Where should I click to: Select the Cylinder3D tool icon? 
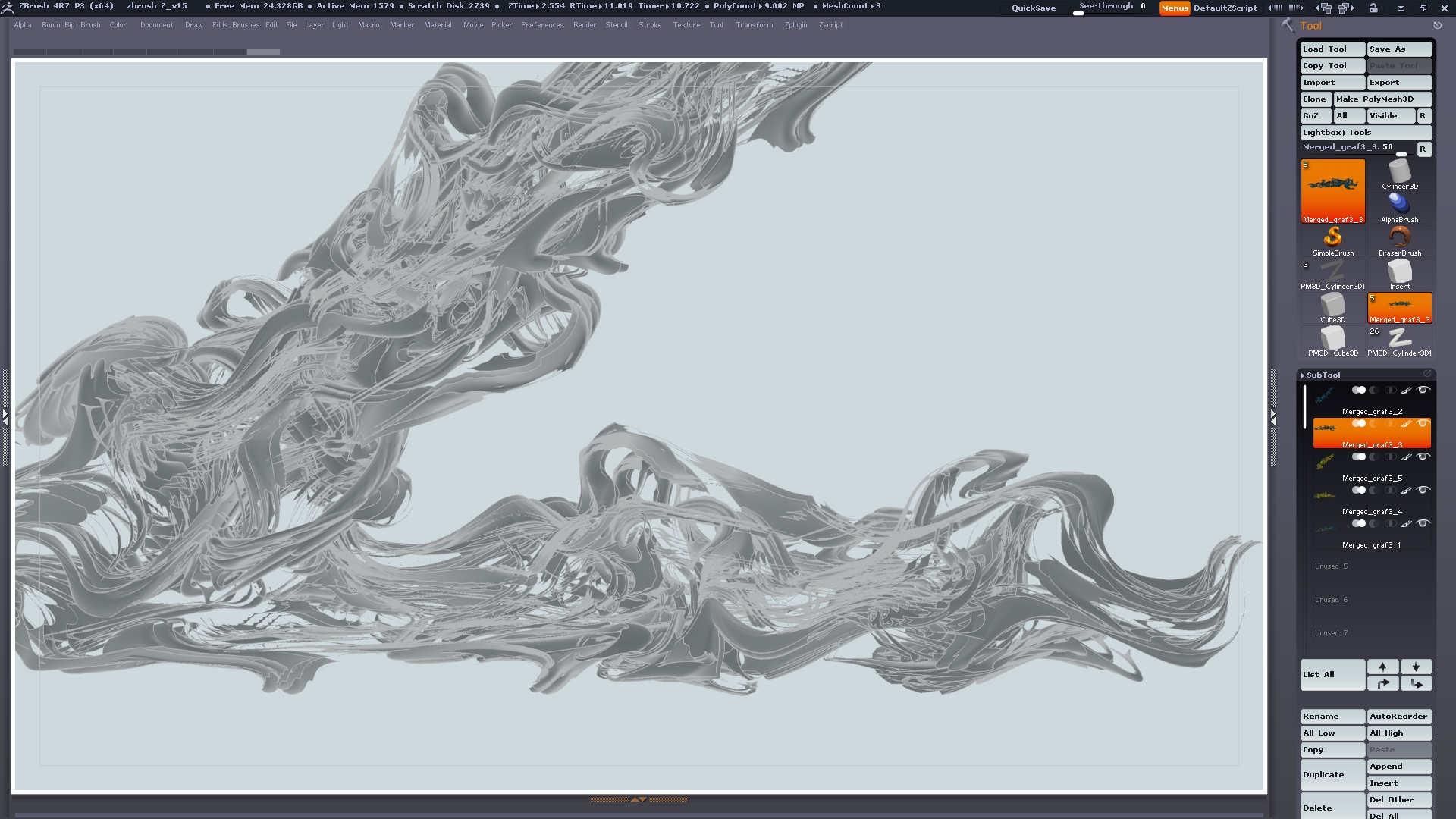click(x=1399, y=173)
